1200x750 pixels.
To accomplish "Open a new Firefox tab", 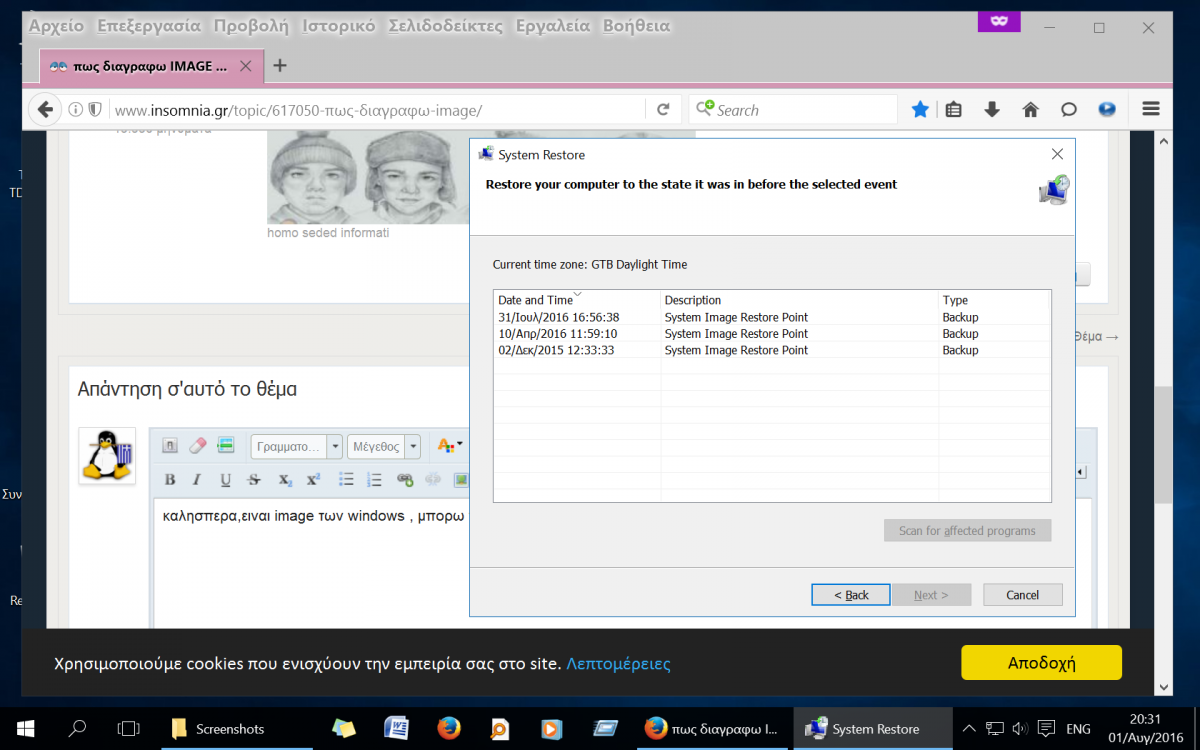I will point(280,66).
